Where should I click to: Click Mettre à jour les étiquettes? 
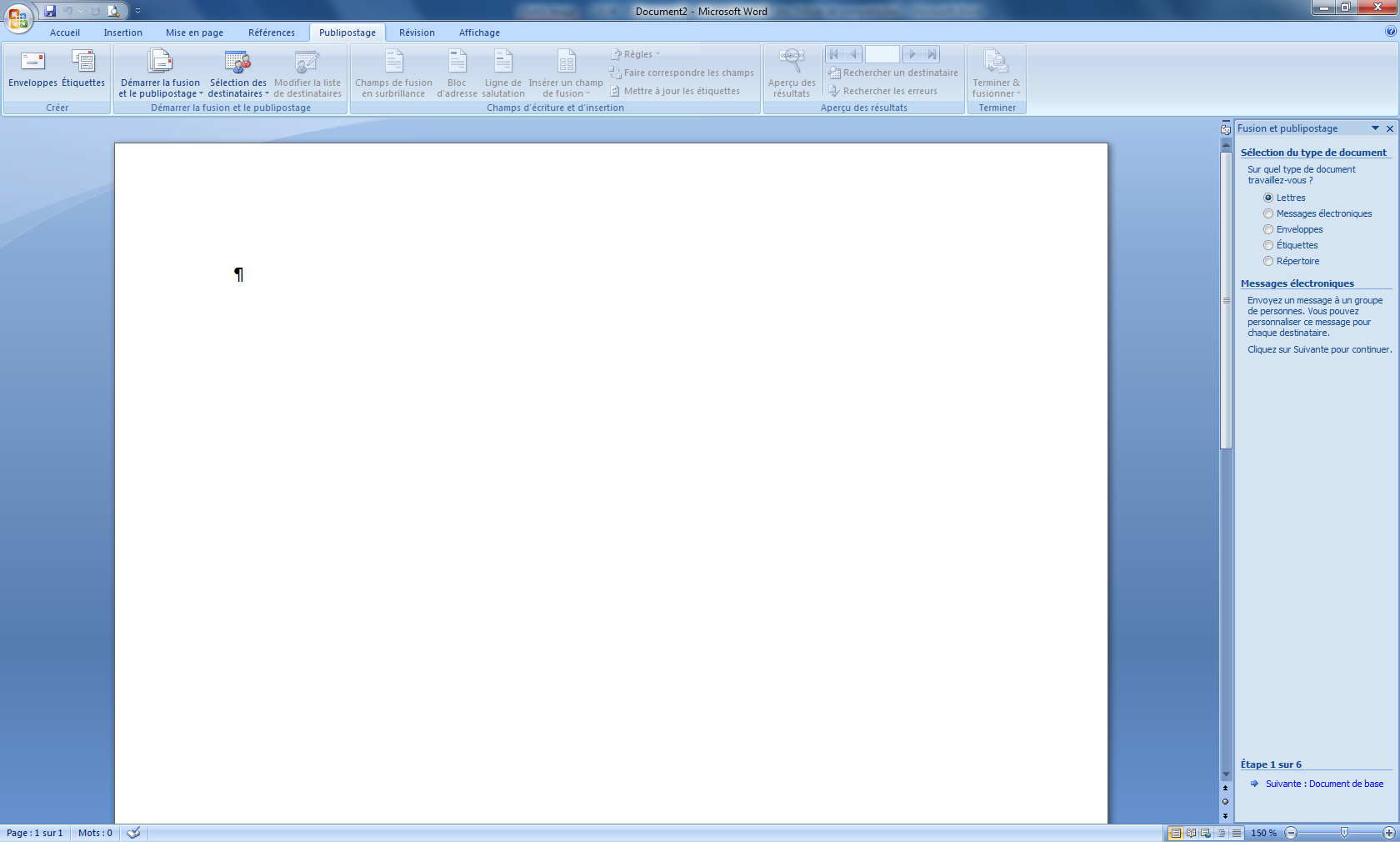(675, 91)
